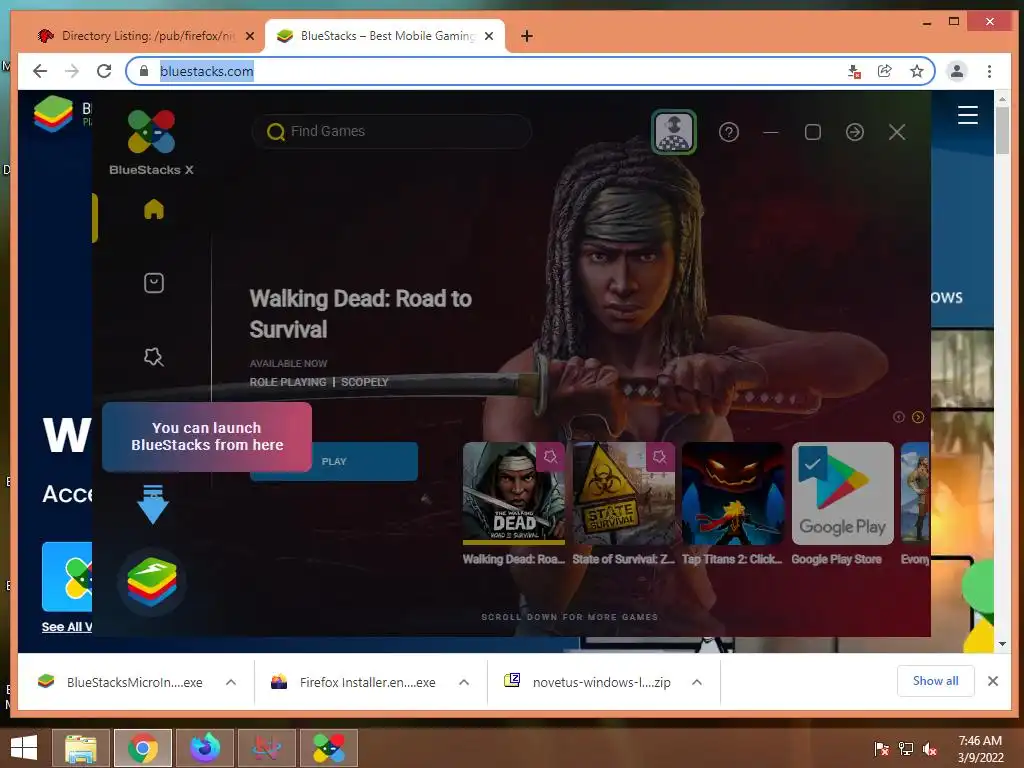This screenshot has height=768, width=1024.
Task: Launch BlueStacks from the stacked layers icon
Action: 152,581
